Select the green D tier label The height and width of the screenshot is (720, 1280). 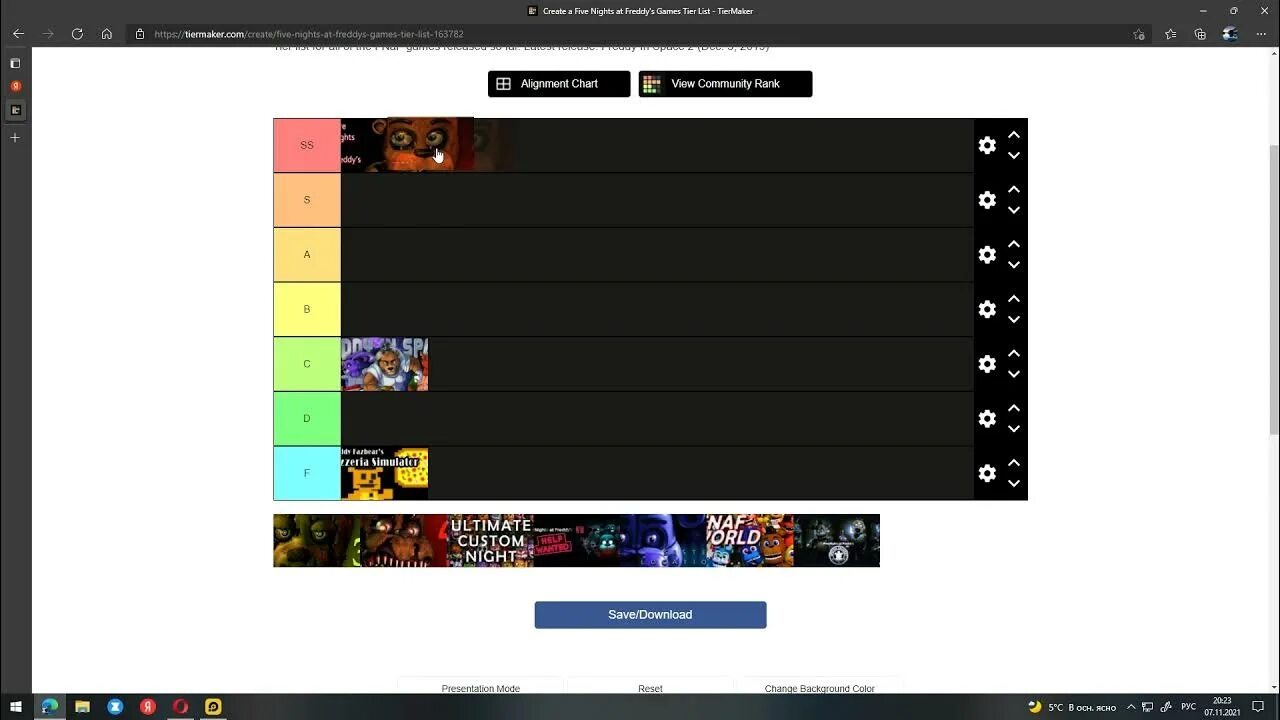(x=307, y=418)
